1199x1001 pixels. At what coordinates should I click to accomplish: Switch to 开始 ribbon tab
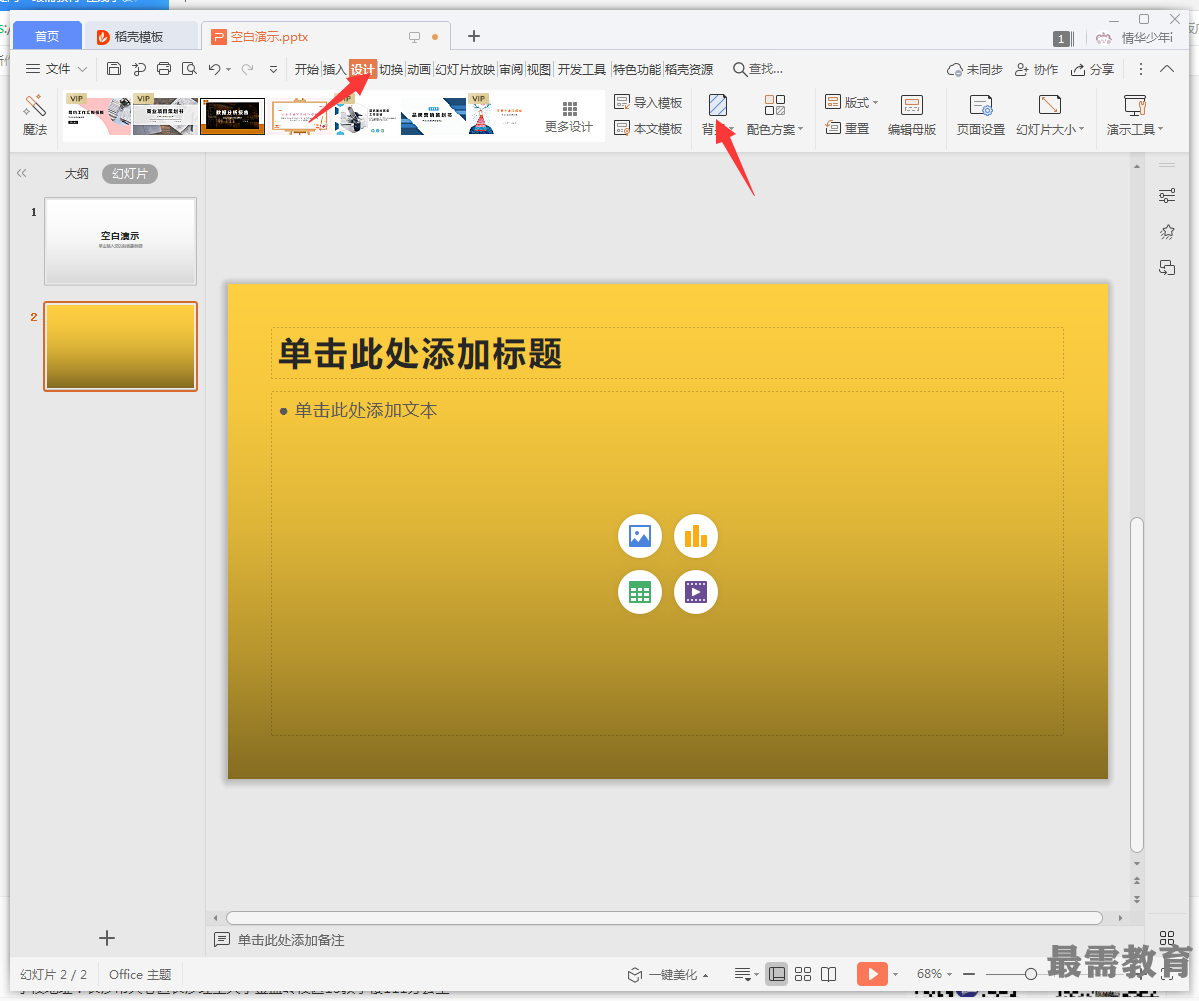point(307,70)
